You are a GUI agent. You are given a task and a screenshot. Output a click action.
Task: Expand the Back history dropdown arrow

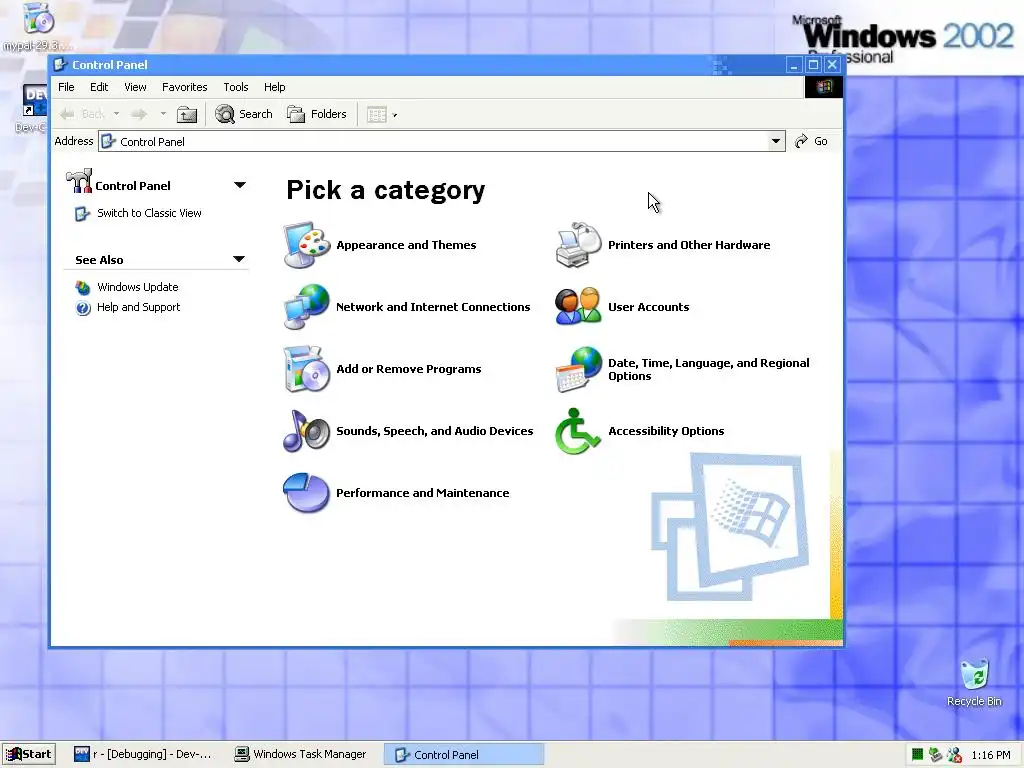[x=116, y=114]
